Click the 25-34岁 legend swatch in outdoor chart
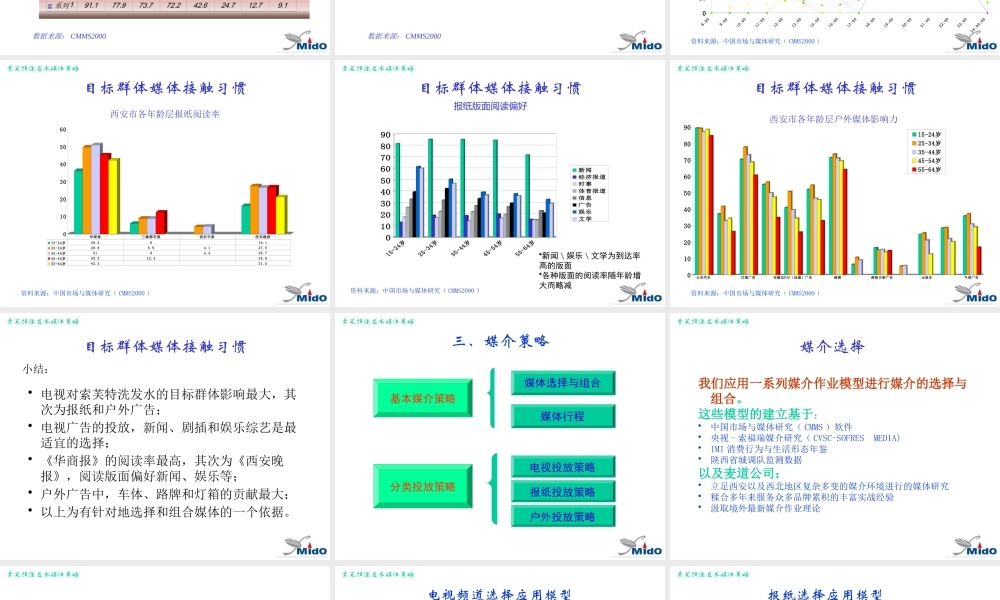The height and width of the screenshot is (600, 1000). [914, 143]
